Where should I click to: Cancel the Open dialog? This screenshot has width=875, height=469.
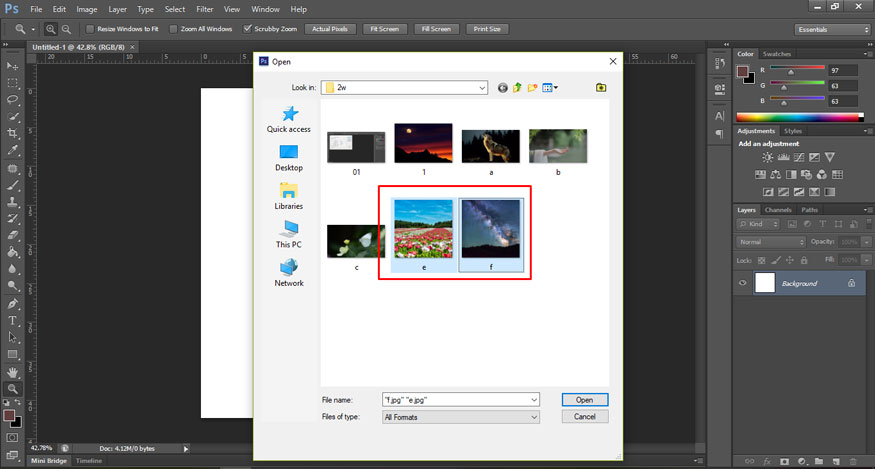[x=584, y=416]
